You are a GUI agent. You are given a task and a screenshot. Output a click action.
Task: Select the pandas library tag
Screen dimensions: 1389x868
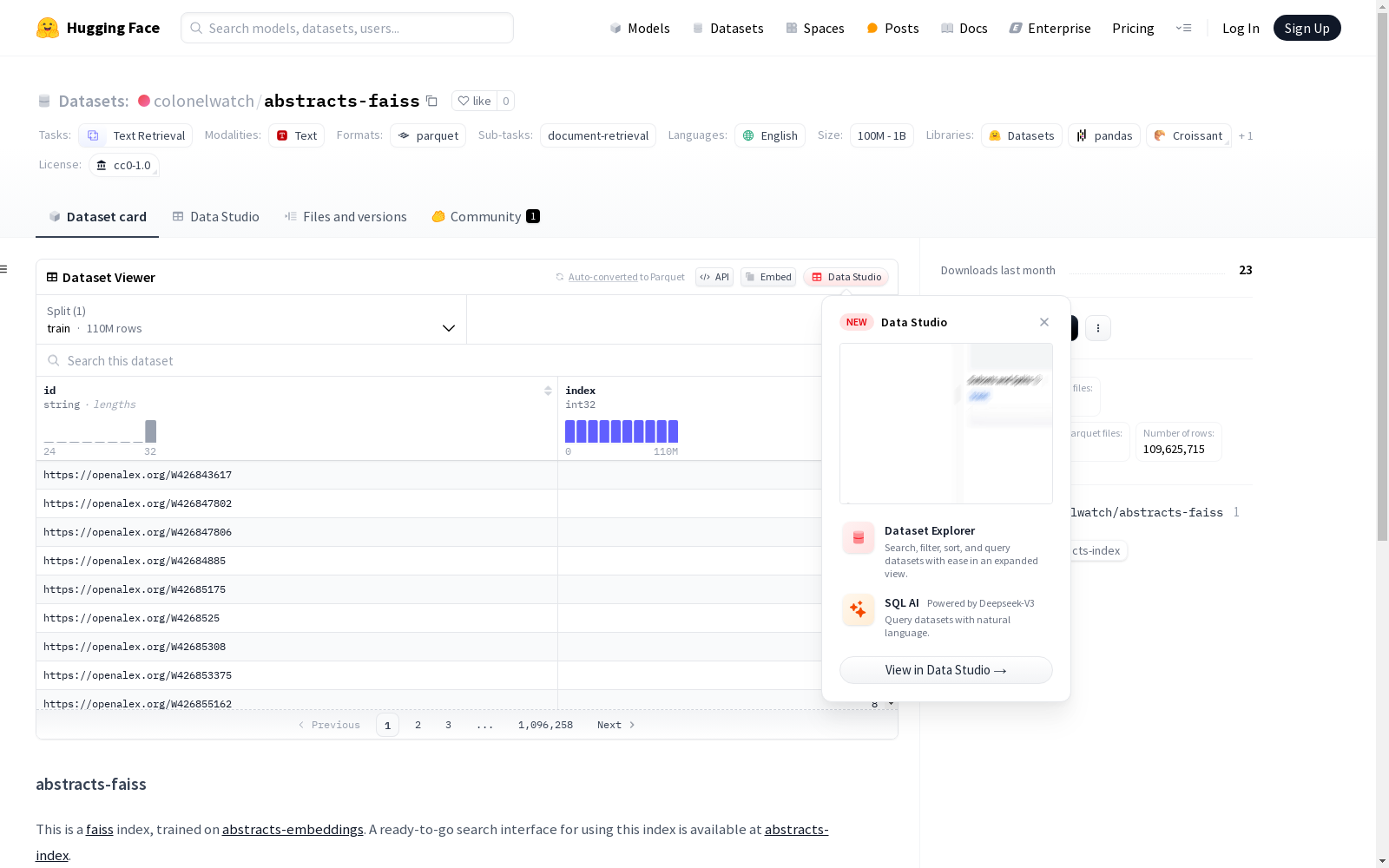click(x=1104, y=135)
